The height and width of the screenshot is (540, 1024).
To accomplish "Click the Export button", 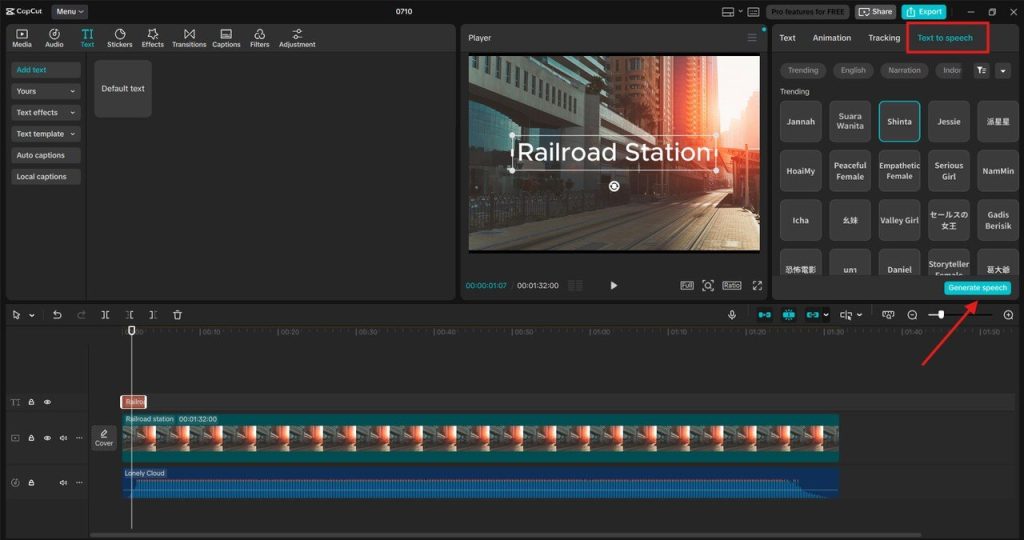I will (x=923, y=12).
